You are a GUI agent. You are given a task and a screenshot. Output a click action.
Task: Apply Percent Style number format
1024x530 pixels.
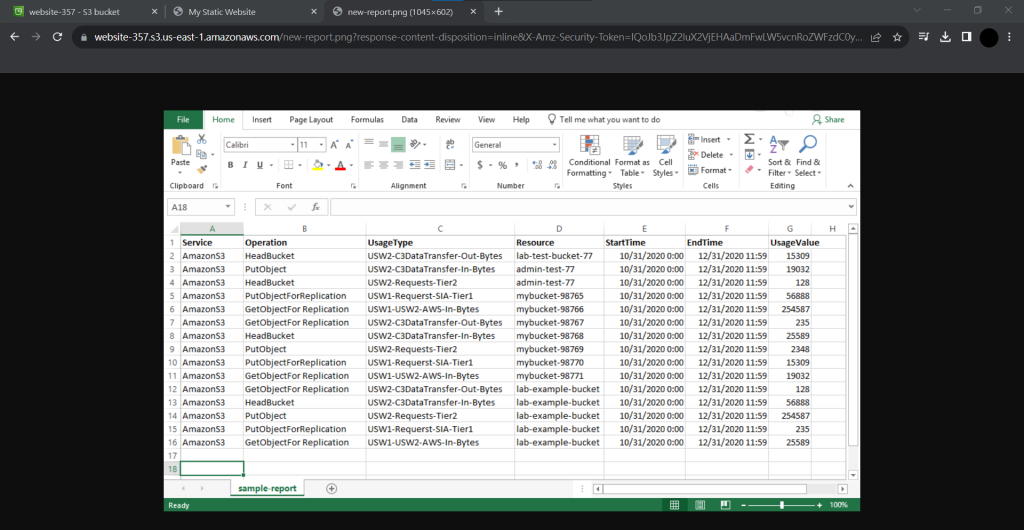click(502, 165)
